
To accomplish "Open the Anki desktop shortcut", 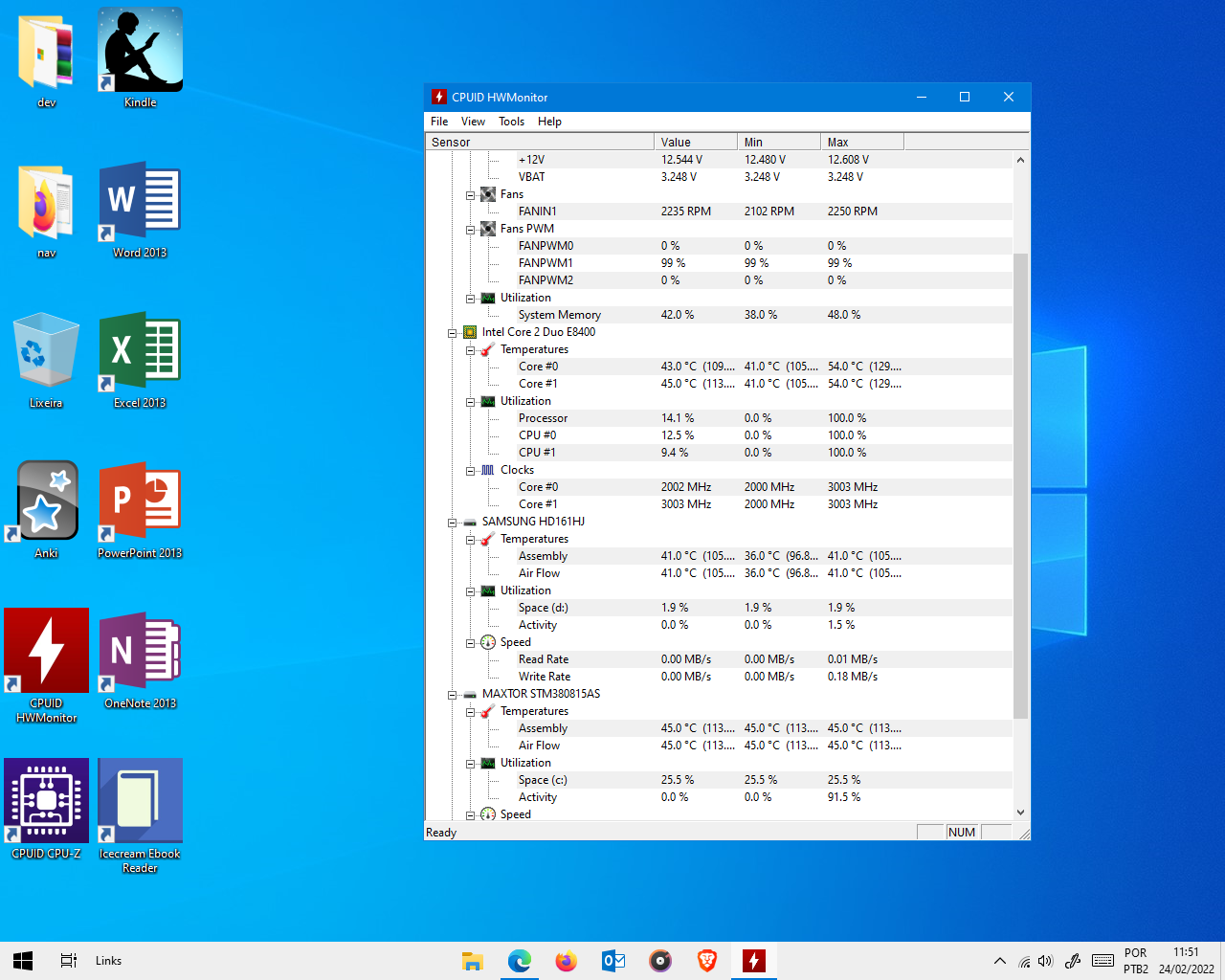I will point(46,510).
